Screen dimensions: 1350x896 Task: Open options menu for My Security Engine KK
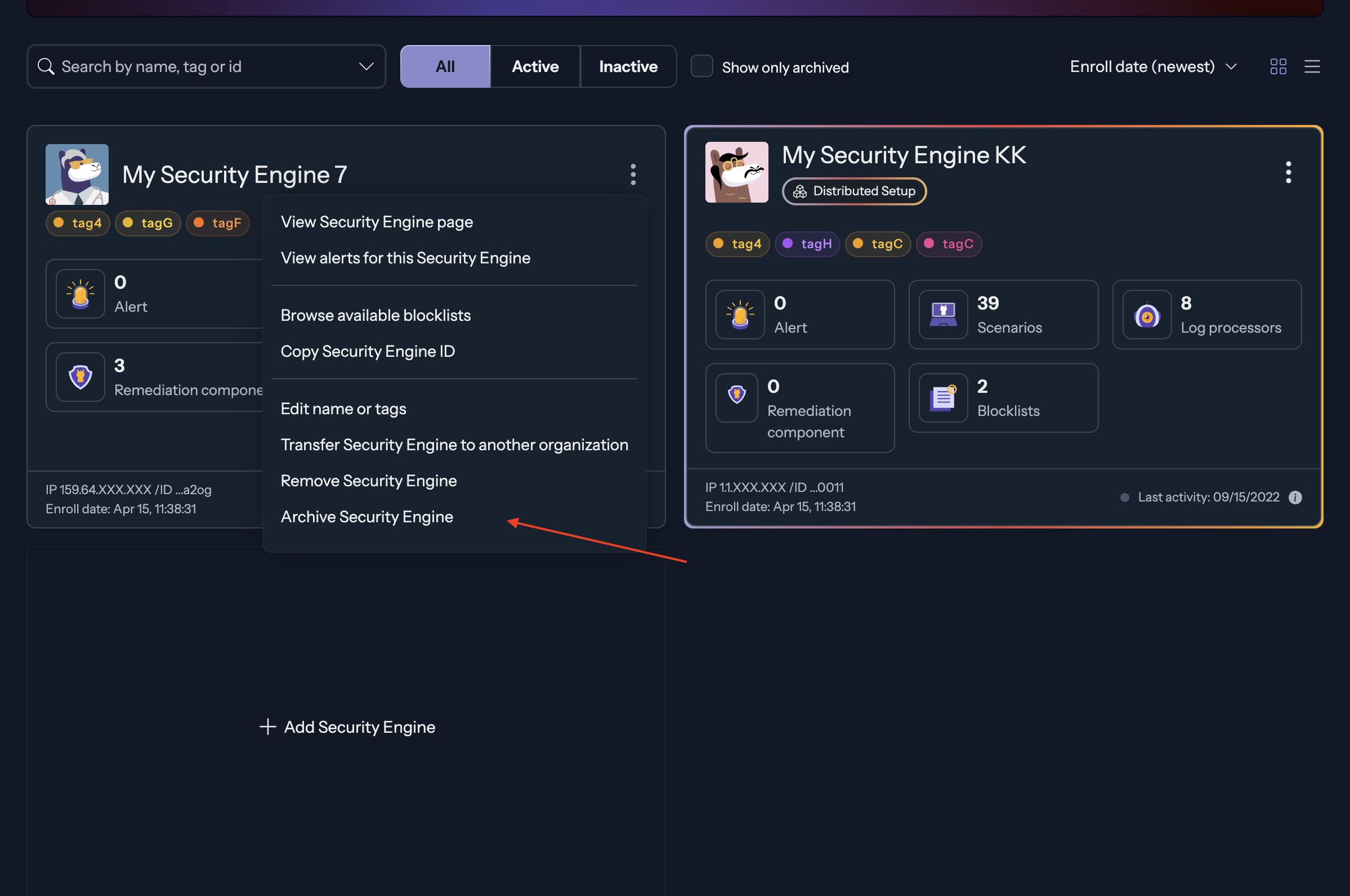1288,173
